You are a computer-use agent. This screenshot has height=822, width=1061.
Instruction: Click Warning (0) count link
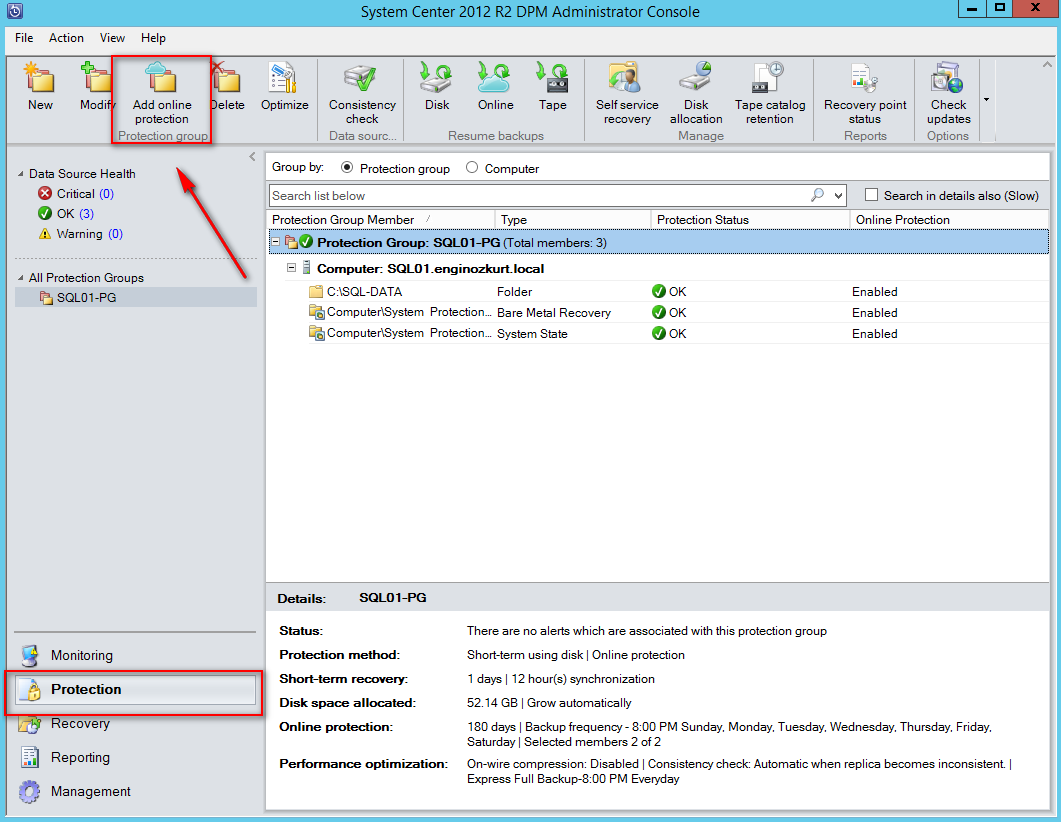(116, 234)
